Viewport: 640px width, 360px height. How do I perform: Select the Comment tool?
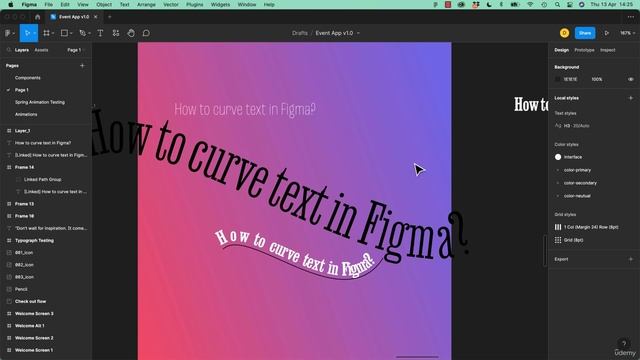click(x=146, y=33)
